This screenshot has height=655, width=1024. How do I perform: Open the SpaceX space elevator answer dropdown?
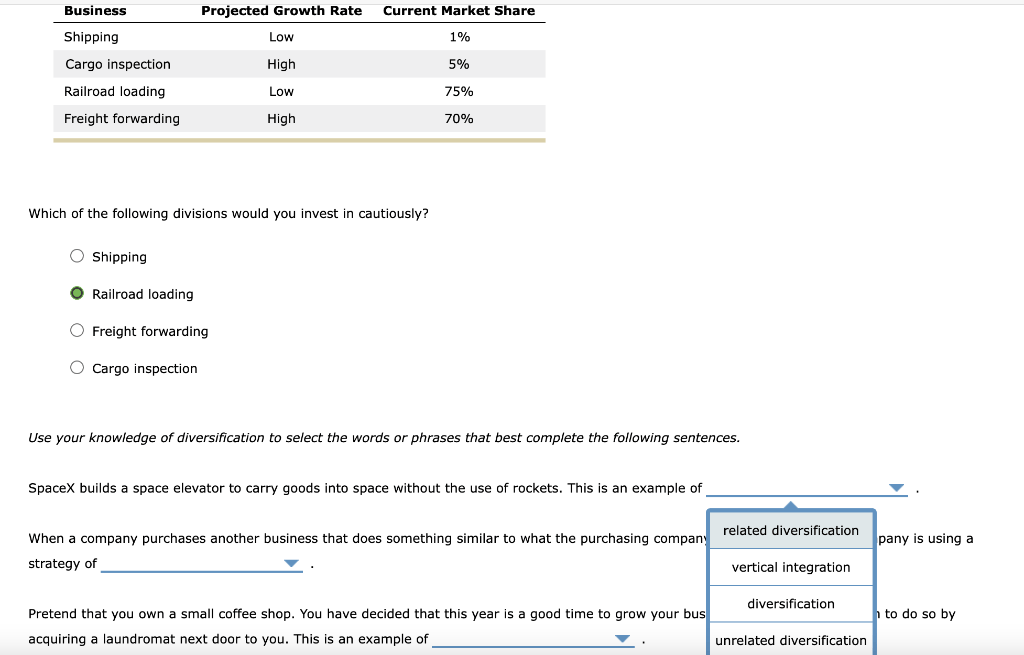[x=807, y=488]
